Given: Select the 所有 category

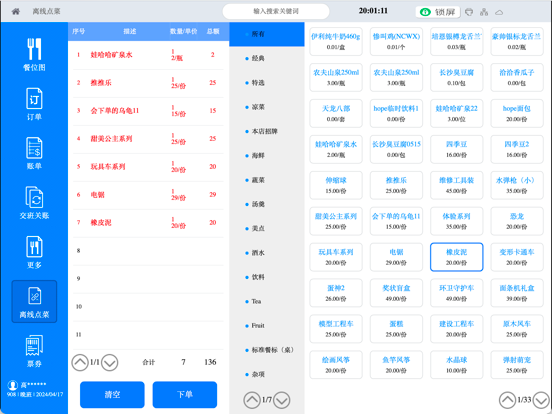Looking at the screenshot, I should click(267, 34).
